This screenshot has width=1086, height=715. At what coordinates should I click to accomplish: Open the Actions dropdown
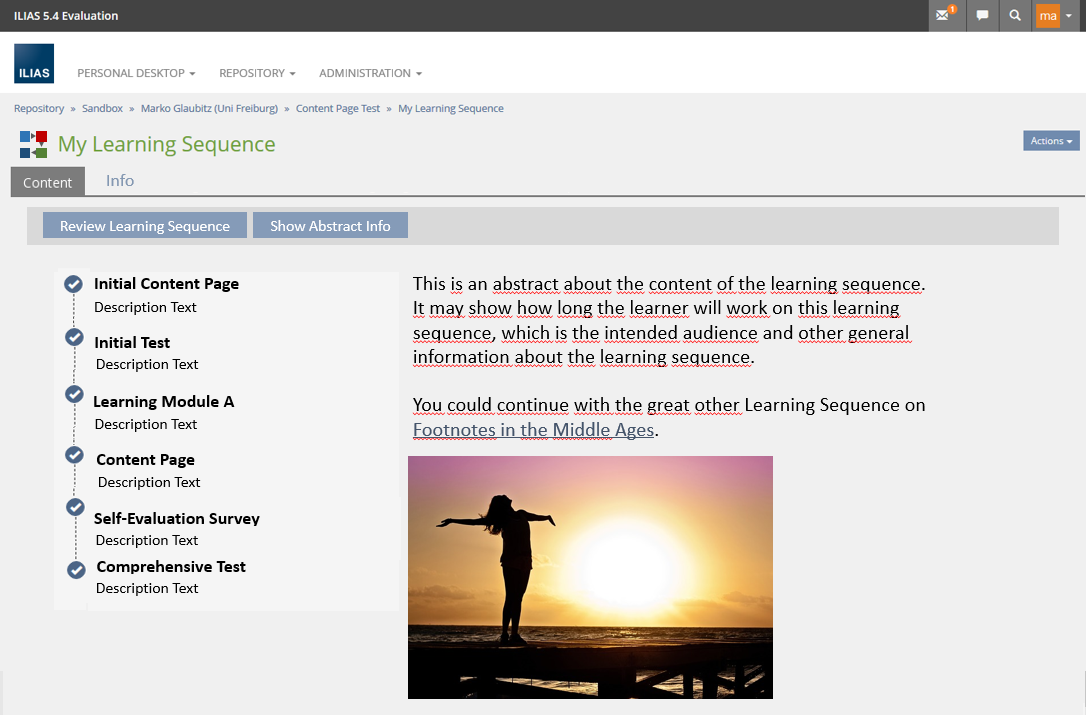point(1051,141)
